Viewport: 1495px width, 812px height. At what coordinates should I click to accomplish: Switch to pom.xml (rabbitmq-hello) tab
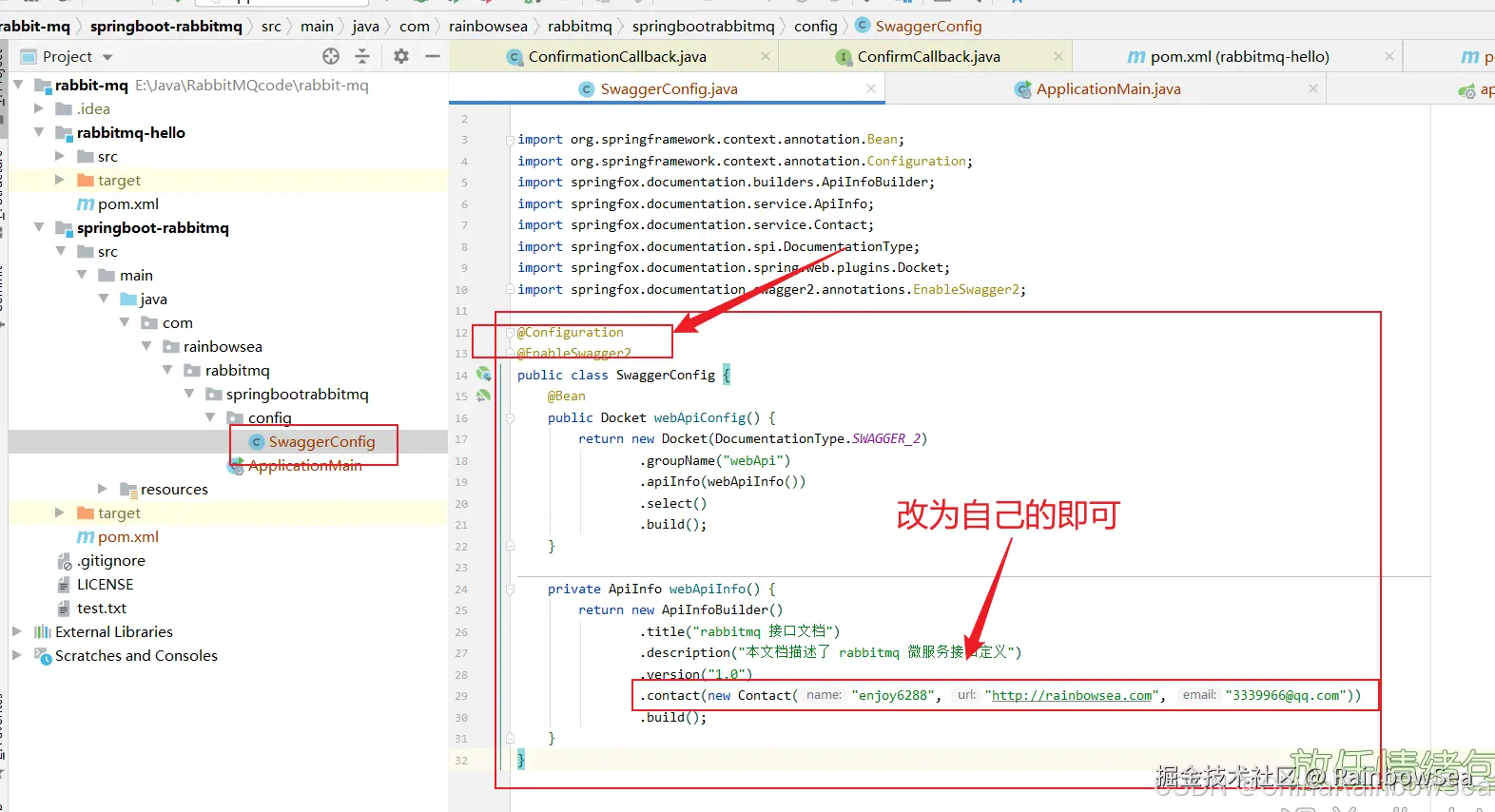click(1239, 56)
